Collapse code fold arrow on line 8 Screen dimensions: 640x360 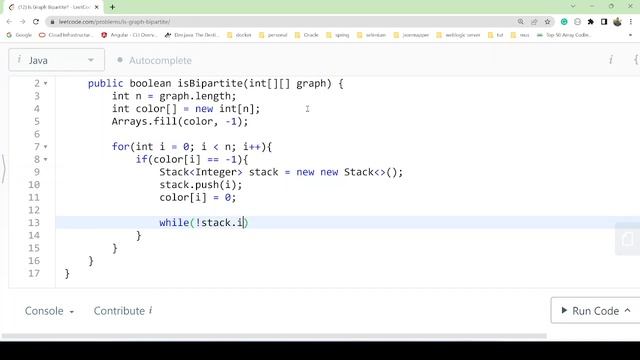coord(45,159)
